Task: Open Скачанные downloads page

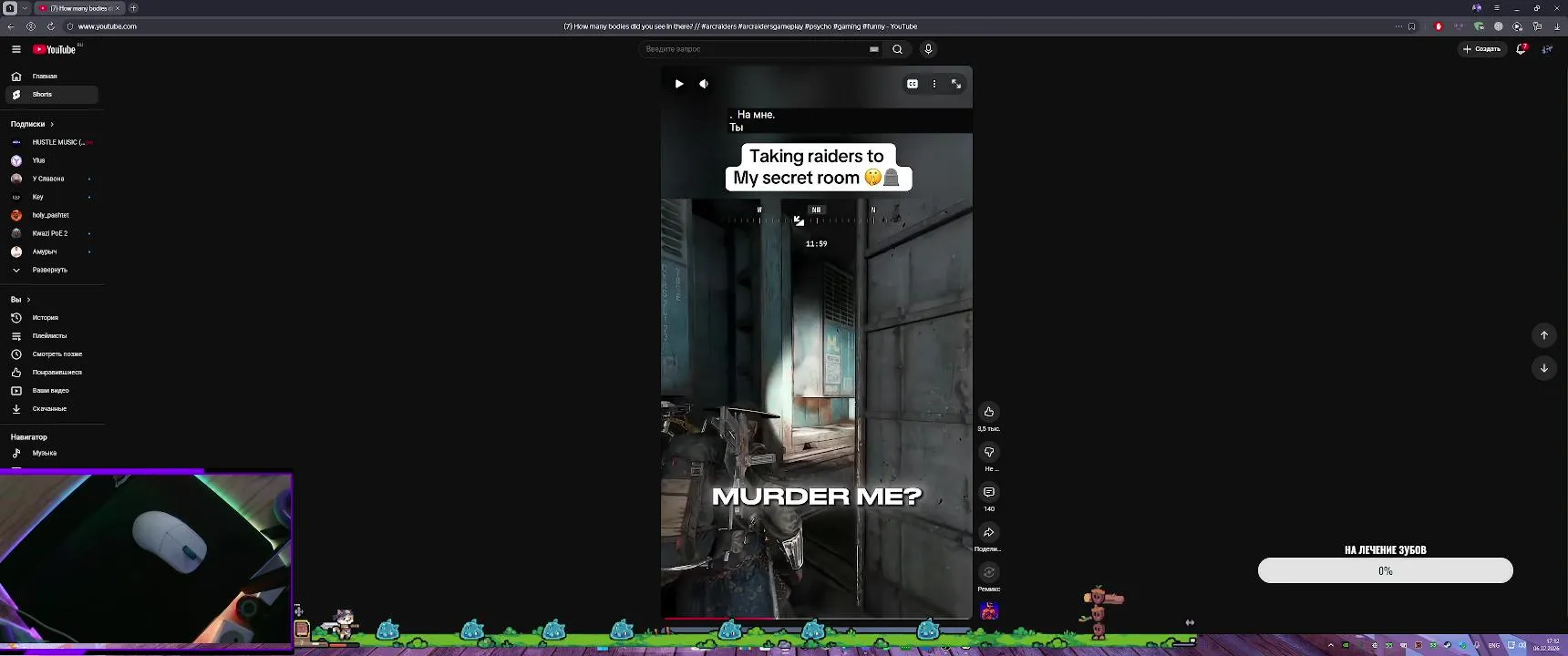Action: point(52,409)
